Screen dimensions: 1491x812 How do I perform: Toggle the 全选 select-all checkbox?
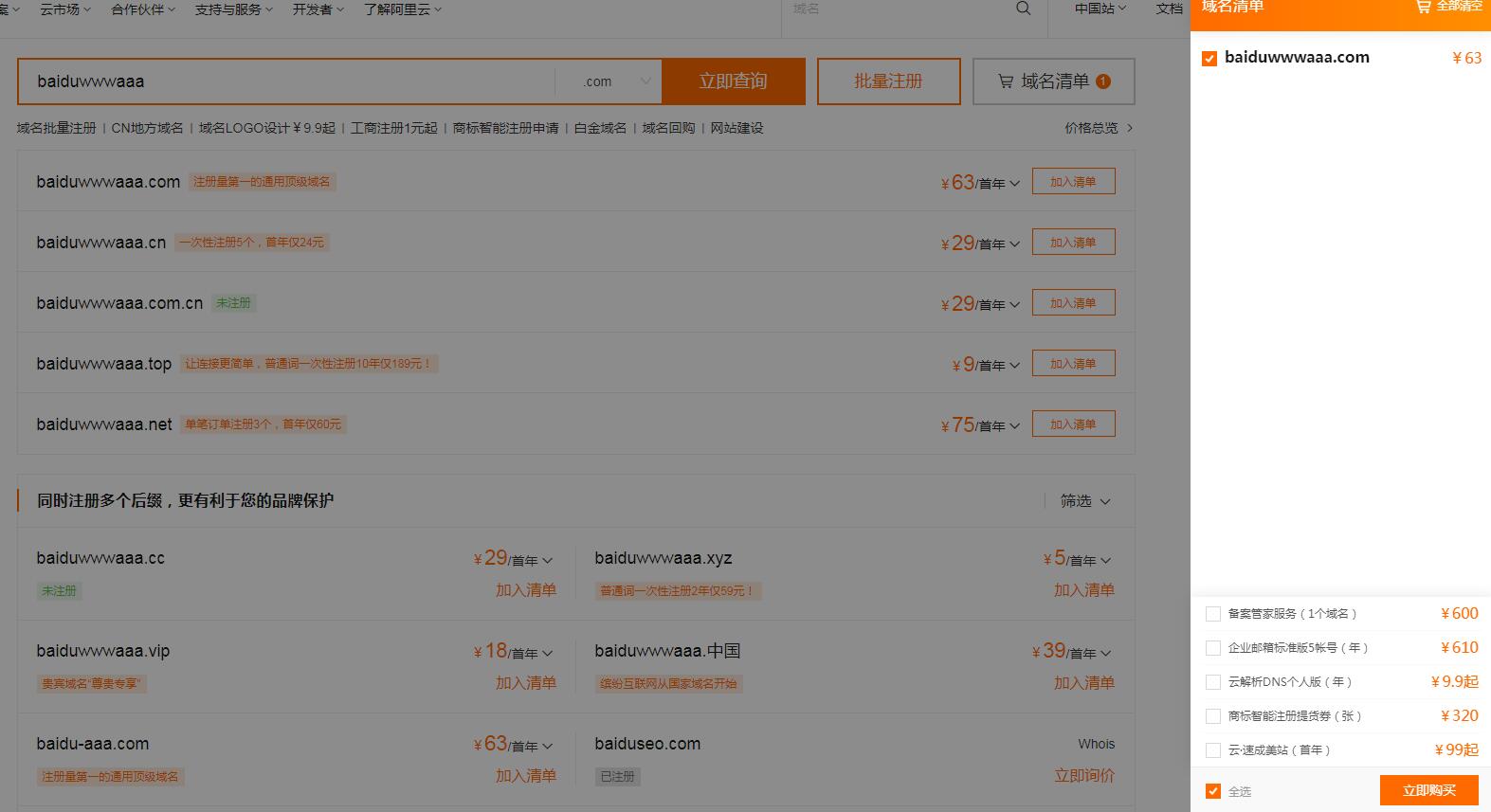click(1213, 791)
